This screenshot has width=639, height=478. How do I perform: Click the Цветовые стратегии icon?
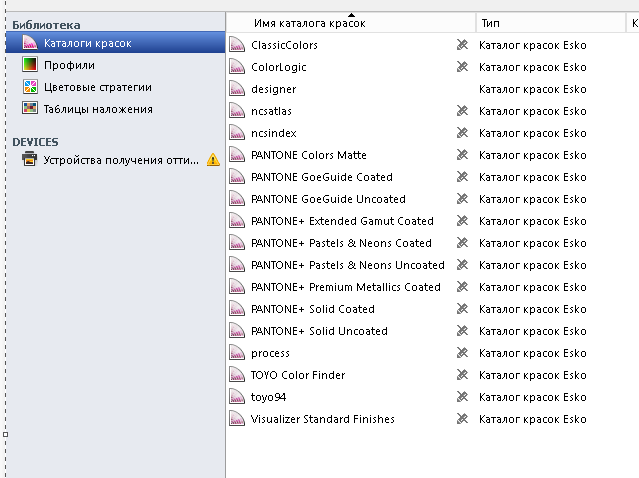click(x=30, y=87)
